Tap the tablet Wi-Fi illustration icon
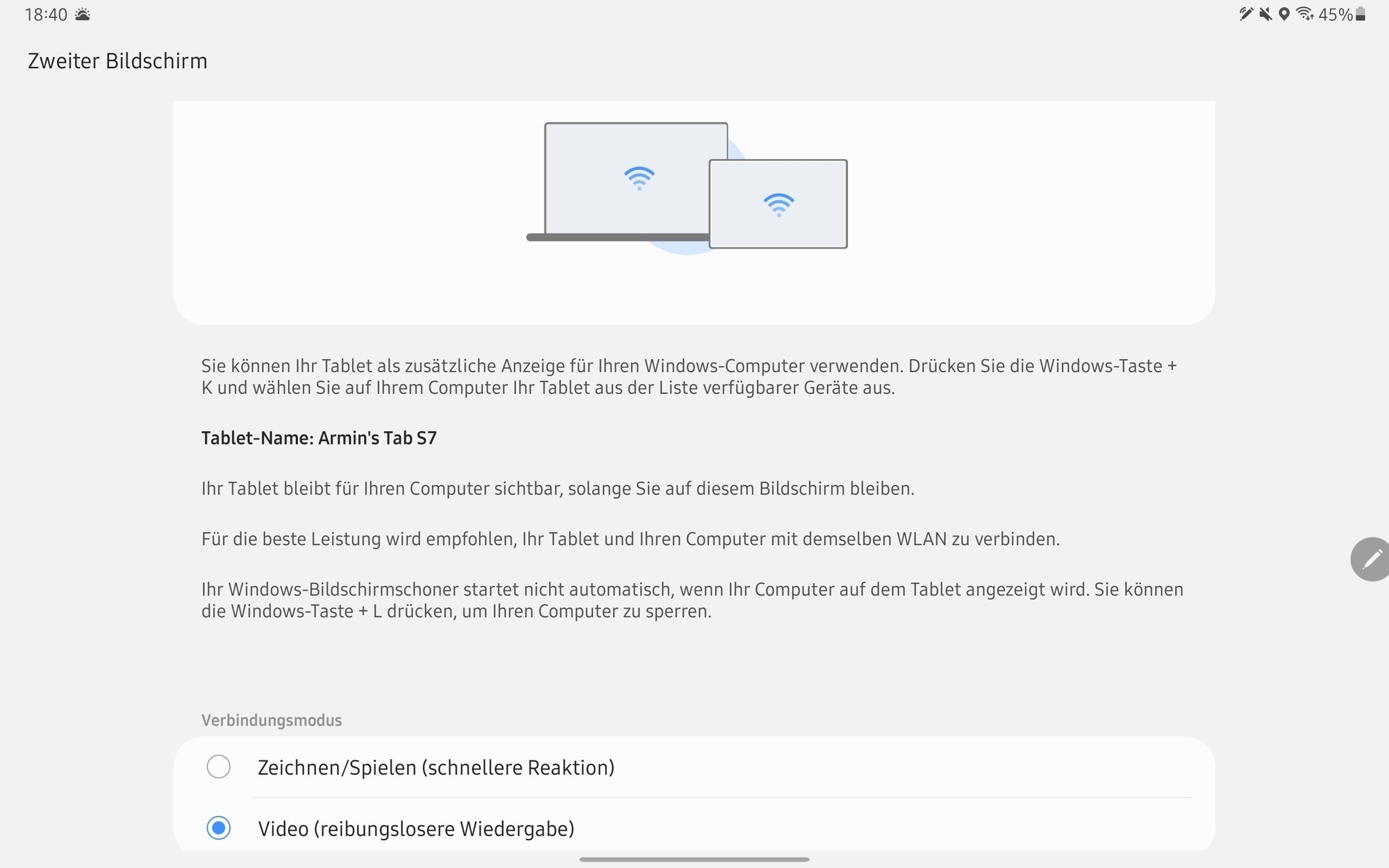 click(779, 204)
